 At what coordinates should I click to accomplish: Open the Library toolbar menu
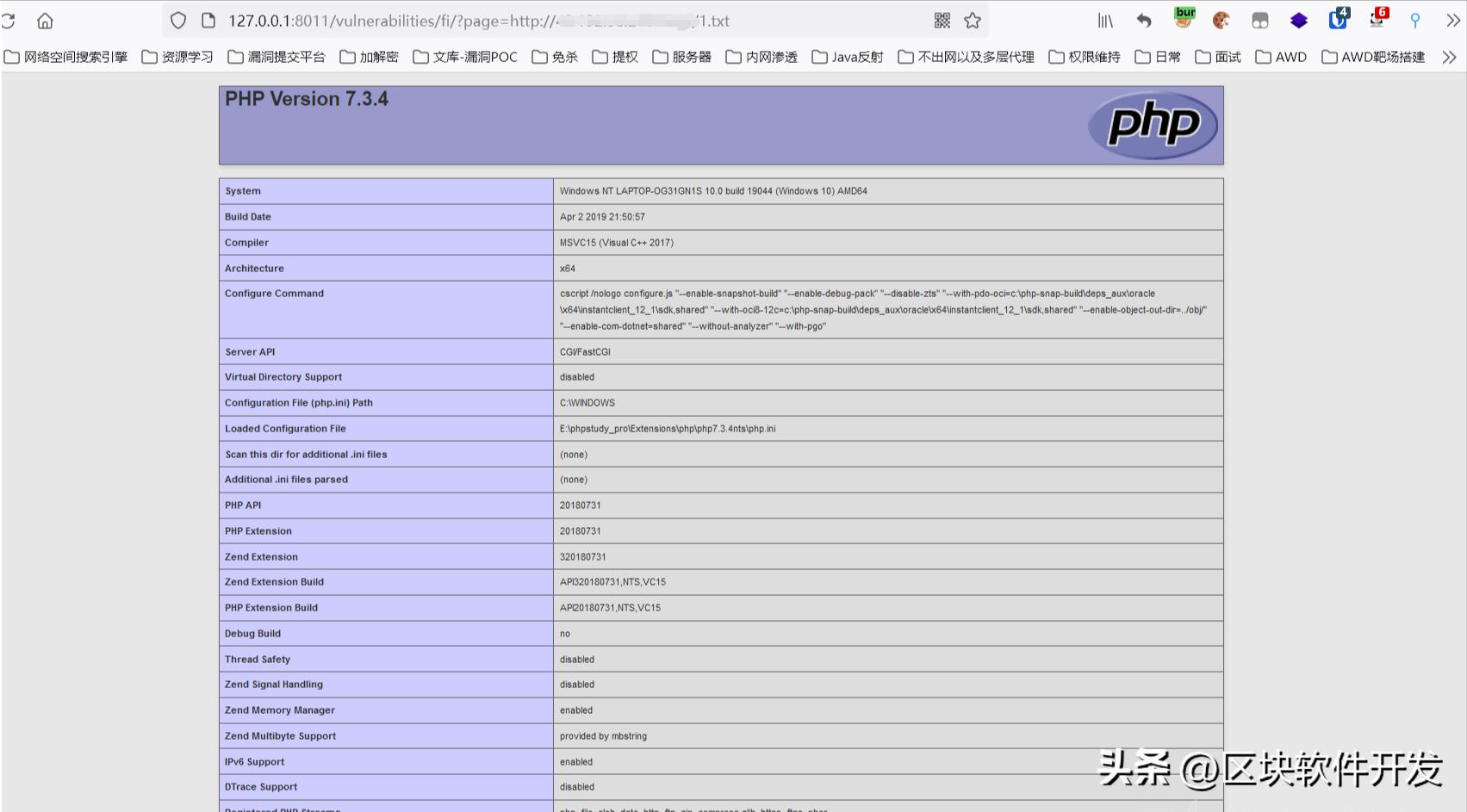click(x=1105, y=20)
